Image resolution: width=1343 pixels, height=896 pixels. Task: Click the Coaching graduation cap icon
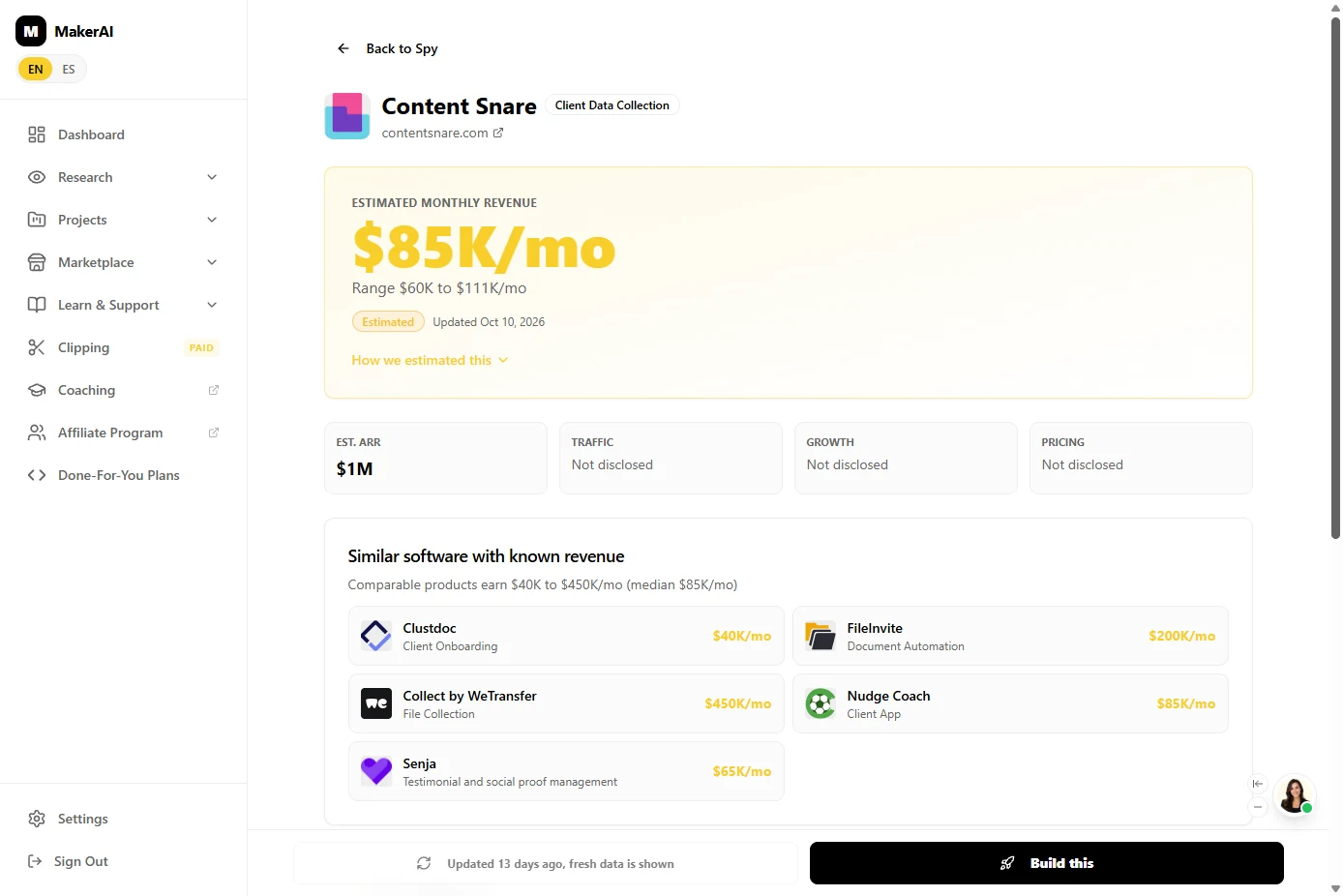click(37, 390)
